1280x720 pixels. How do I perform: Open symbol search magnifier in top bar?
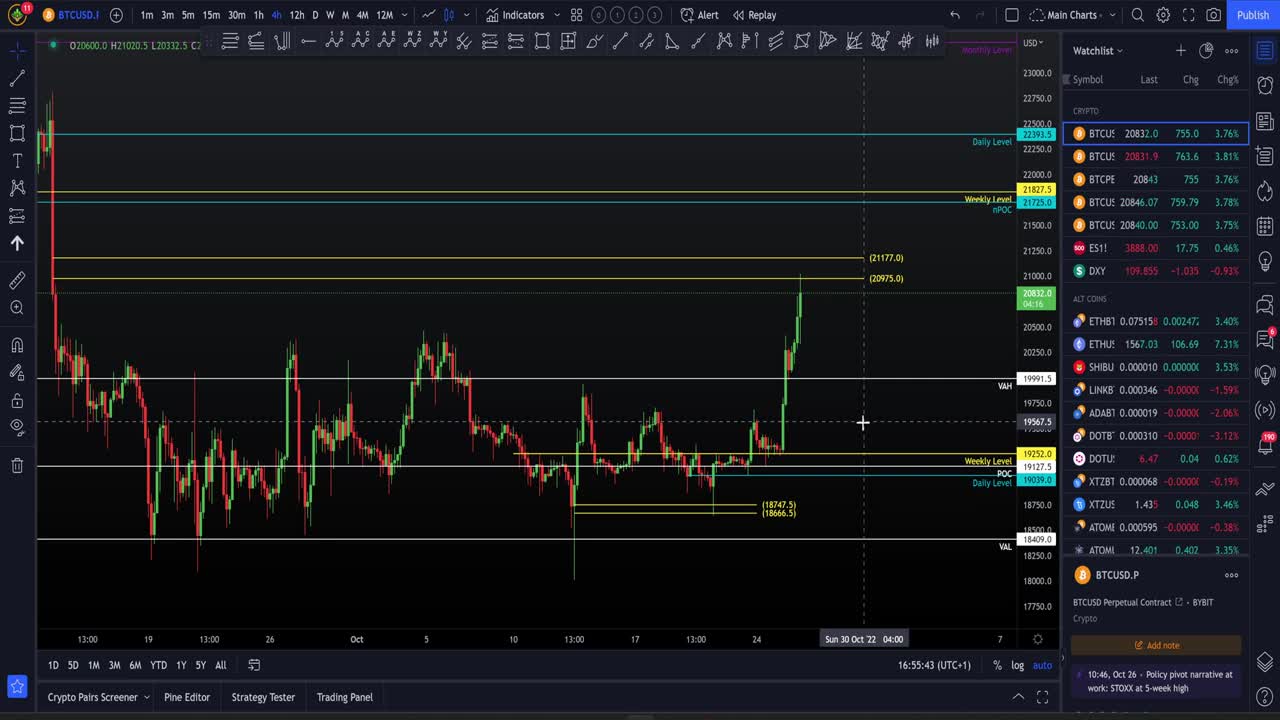click(x=1138, y=15)
